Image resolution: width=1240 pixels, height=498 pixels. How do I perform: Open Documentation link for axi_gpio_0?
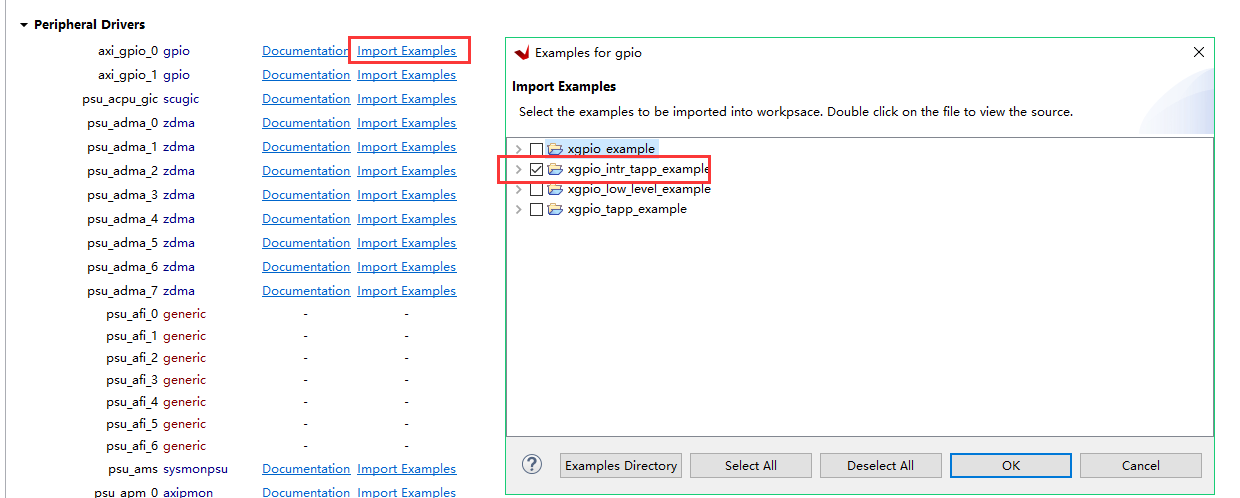tap(306, 50)
